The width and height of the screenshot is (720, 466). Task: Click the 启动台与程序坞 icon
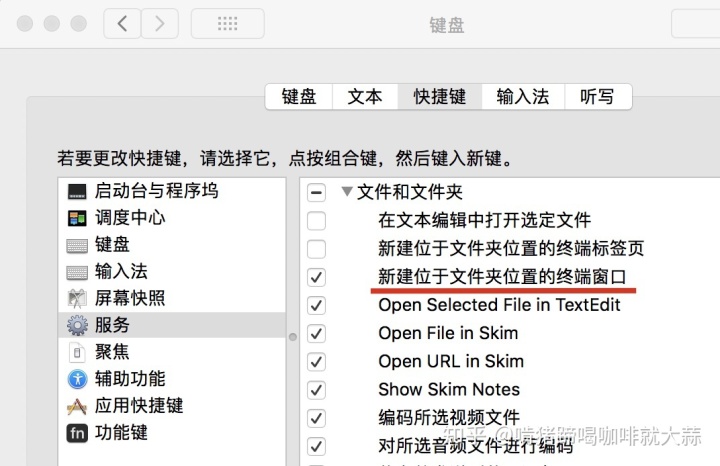[x=77, y=191]
